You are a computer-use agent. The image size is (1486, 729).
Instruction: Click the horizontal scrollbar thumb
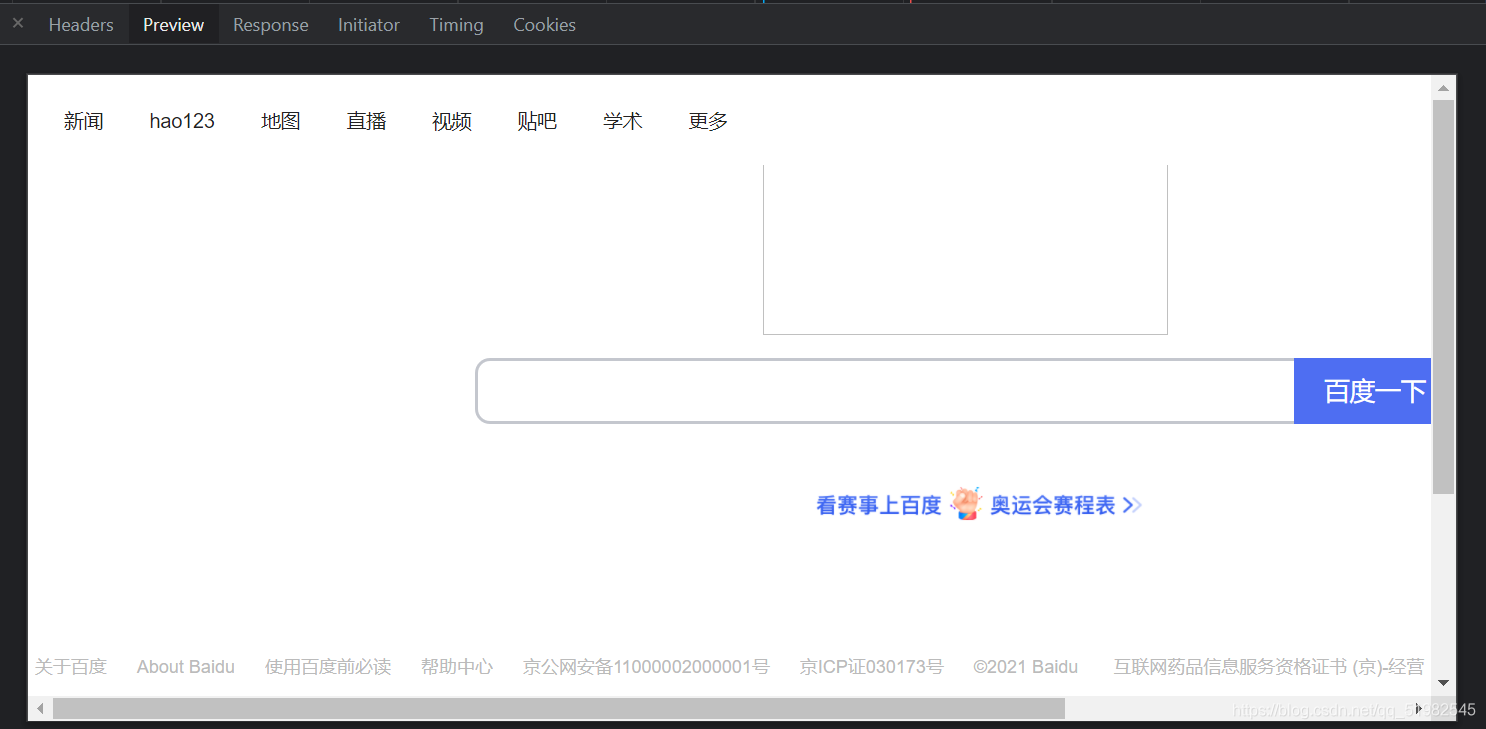coord(559,708)
